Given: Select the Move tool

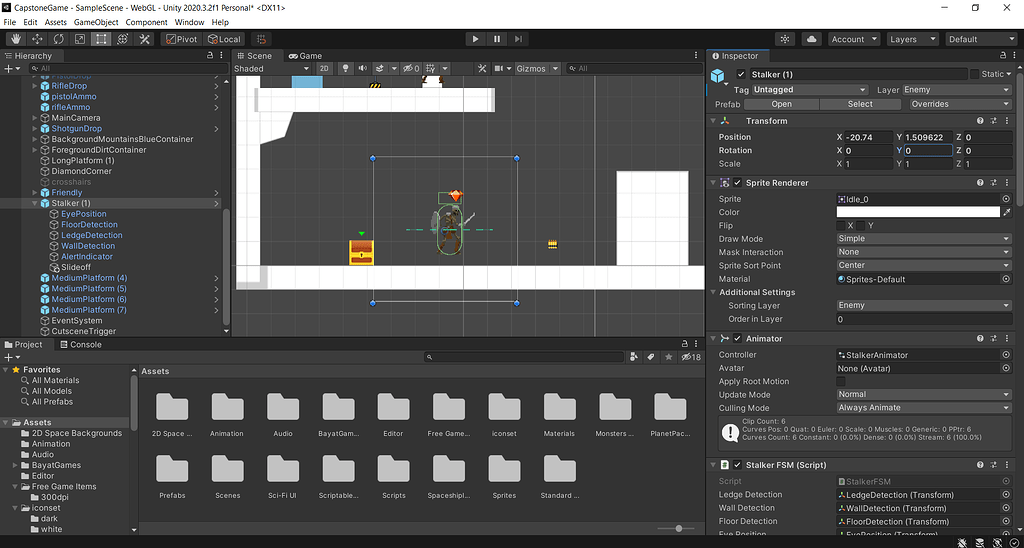Looking at the screenshot, I should click(37, 39).
